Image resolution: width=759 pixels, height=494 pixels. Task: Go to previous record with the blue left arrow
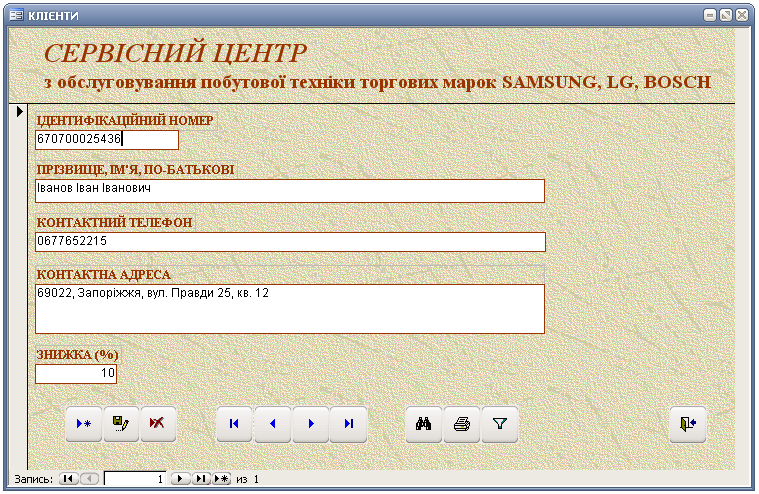(x=273, y=424)
